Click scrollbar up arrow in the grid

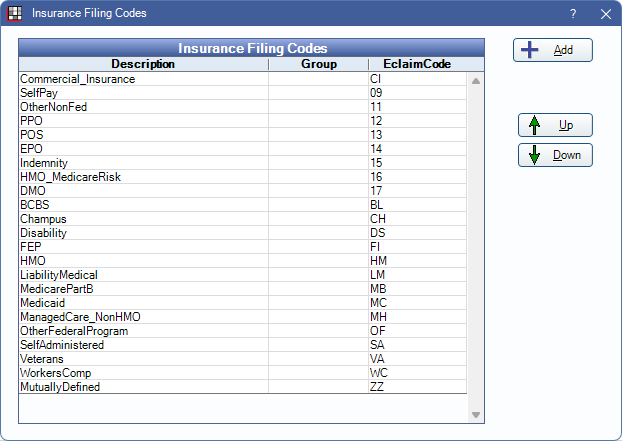(476, 80)
